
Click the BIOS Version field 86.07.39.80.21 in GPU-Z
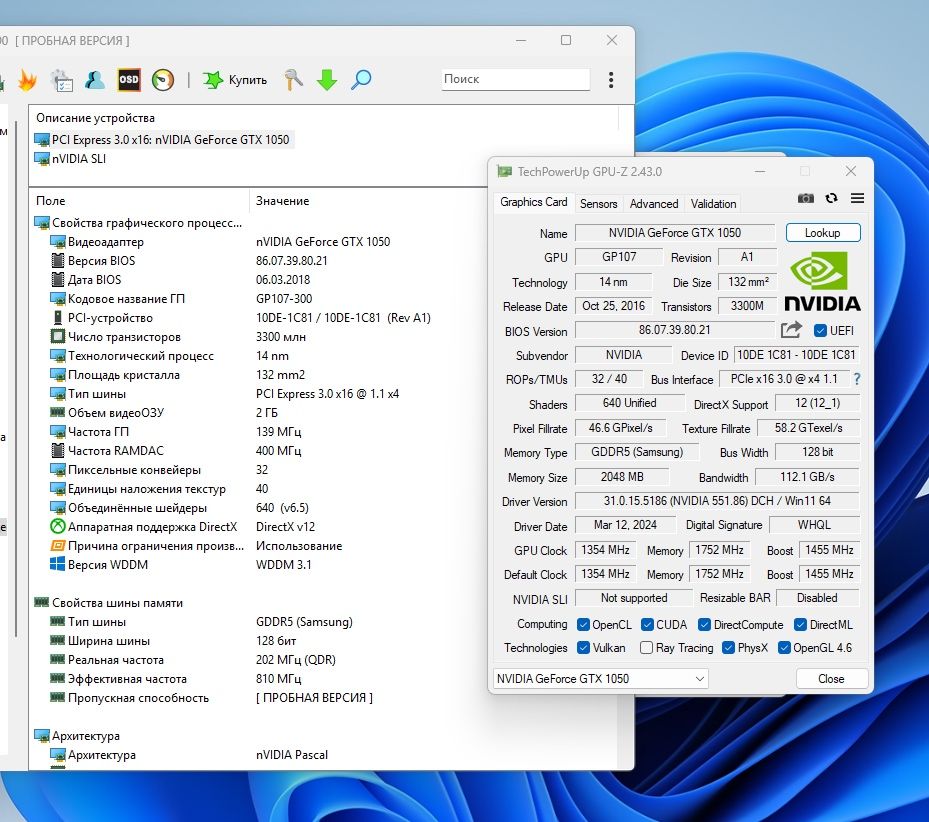(675, 330)
